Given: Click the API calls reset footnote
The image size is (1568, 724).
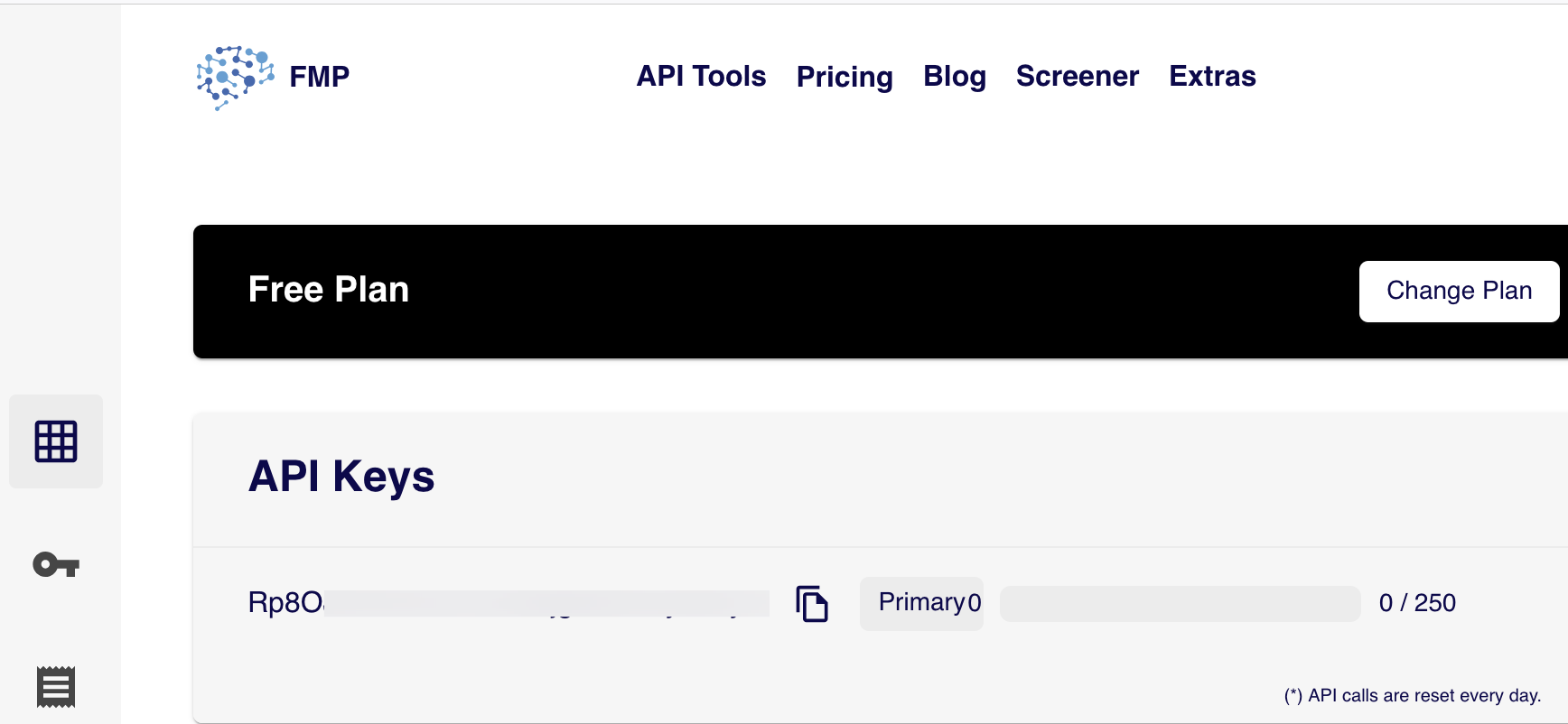Looking at the screenshot, I should pyautogui.click(x=1412, y=695).
